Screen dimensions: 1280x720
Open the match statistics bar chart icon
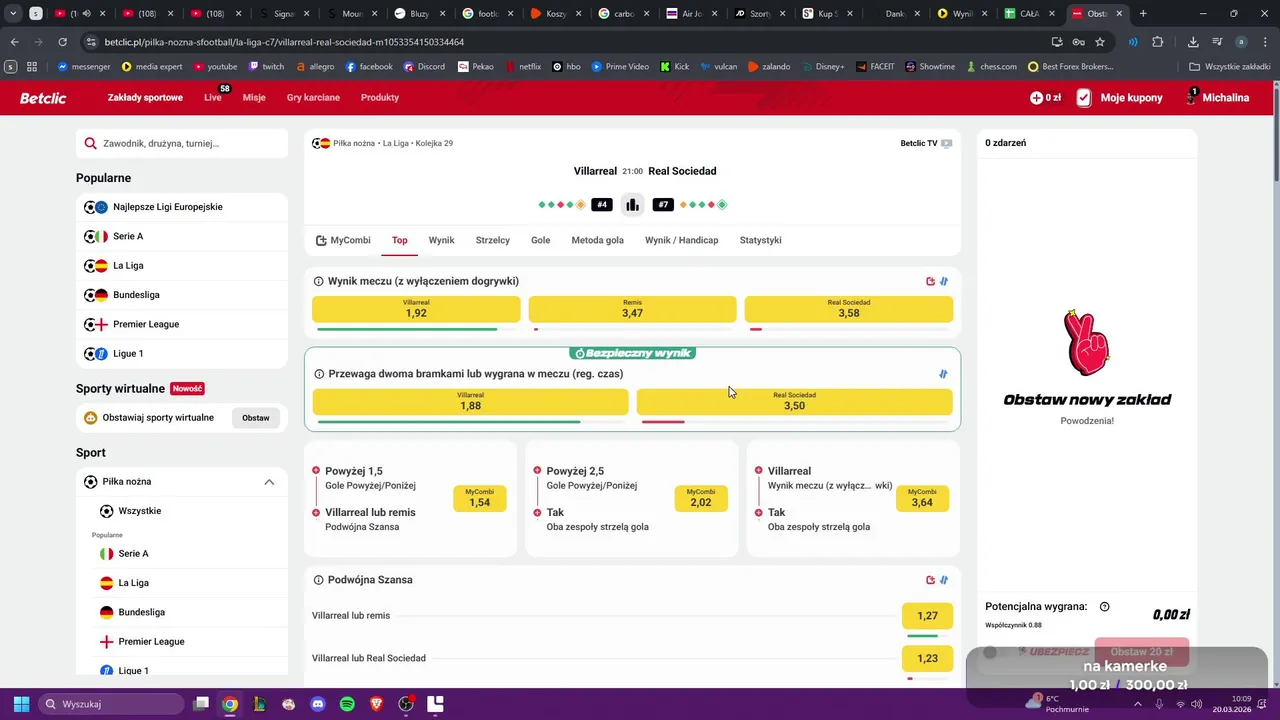click(x=632, y=205)
